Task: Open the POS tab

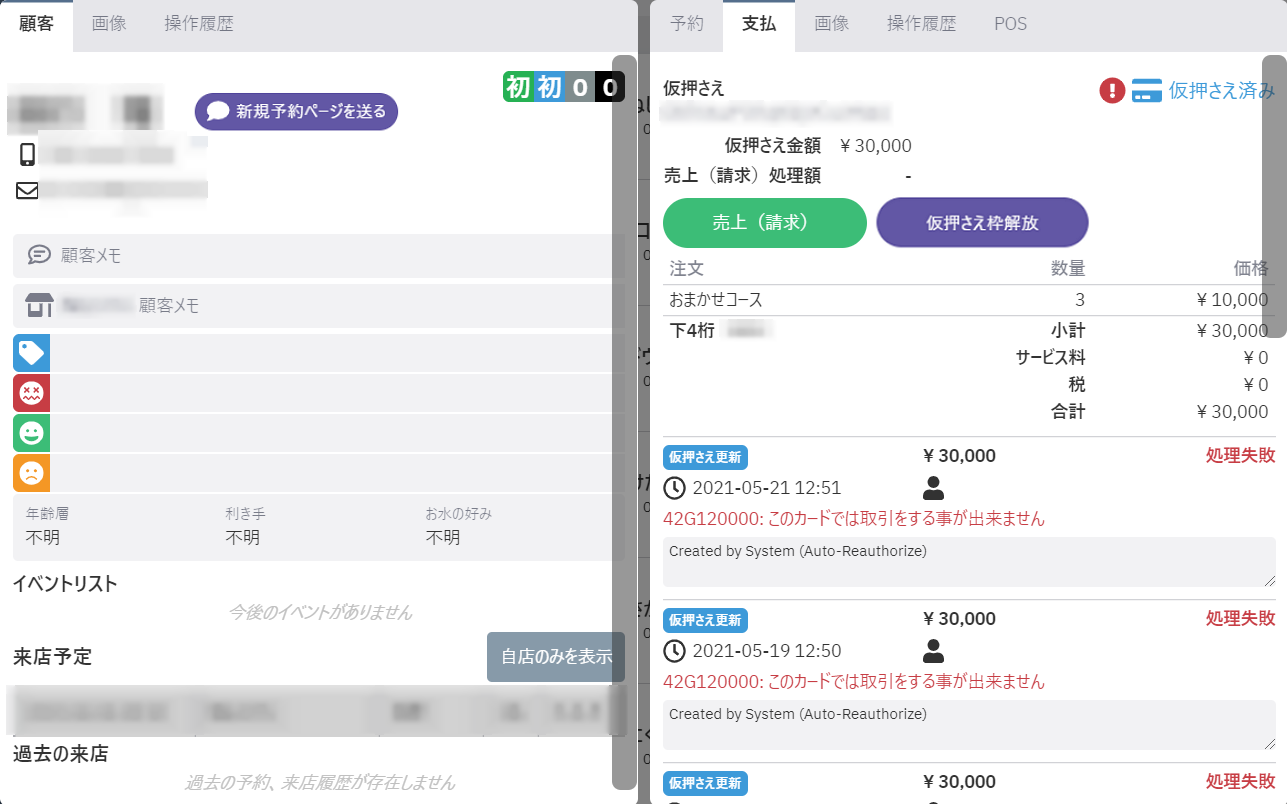Action: pyautogui.click(x=1010, y=24)
